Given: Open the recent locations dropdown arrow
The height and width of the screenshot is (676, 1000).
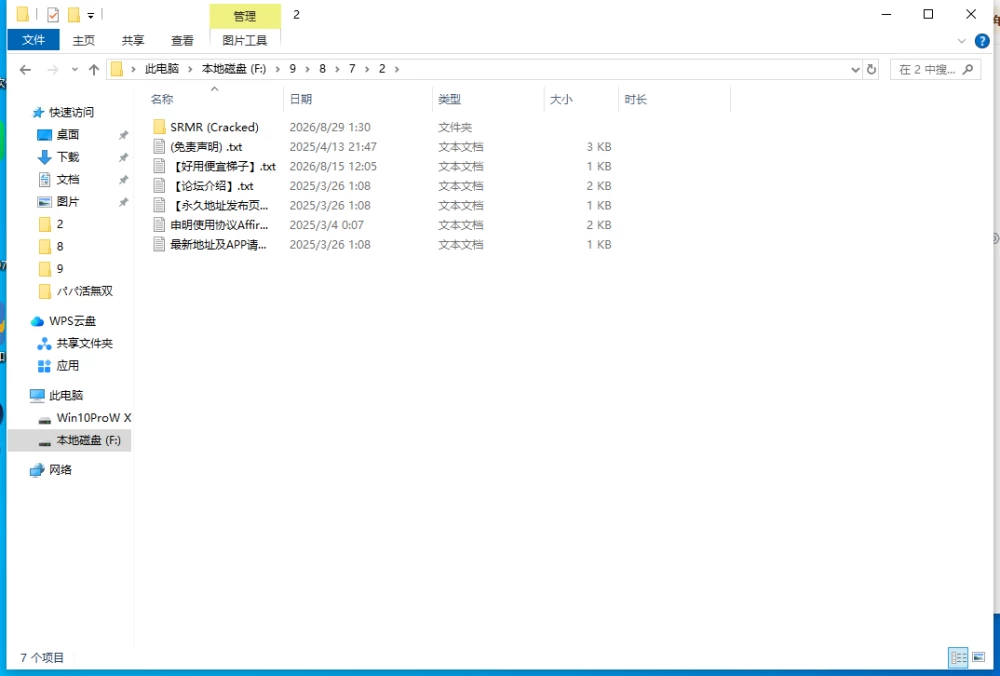Looking at the screenshot, I should (x=75, y=70).
